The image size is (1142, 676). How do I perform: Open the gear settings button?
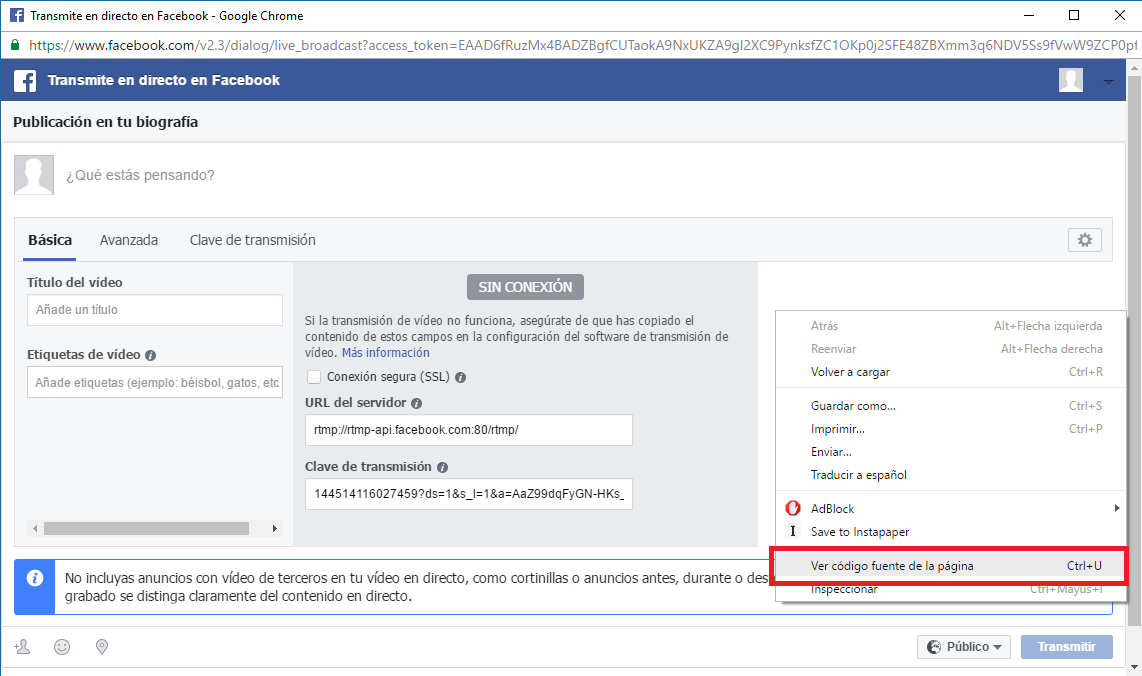pos(1084,240)
